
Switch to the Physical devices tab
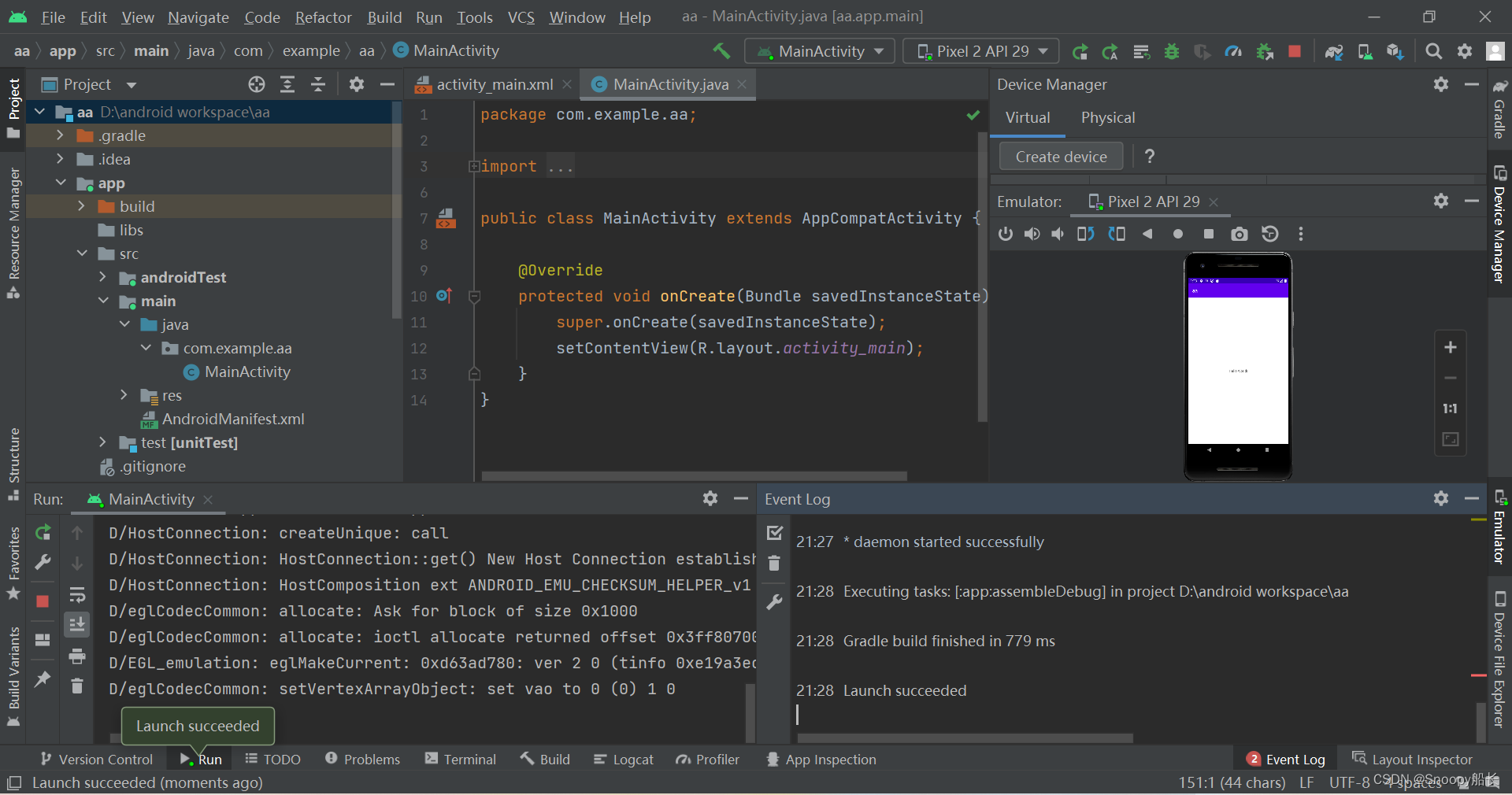(x=1108, y=117)
